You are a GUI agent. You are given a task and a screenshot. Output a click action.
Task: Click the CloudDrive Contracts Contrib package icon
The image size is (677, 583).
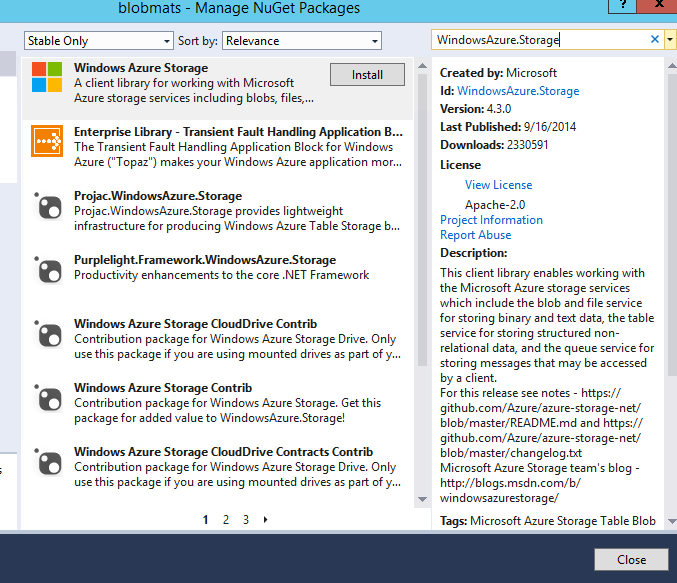(47, 462)
